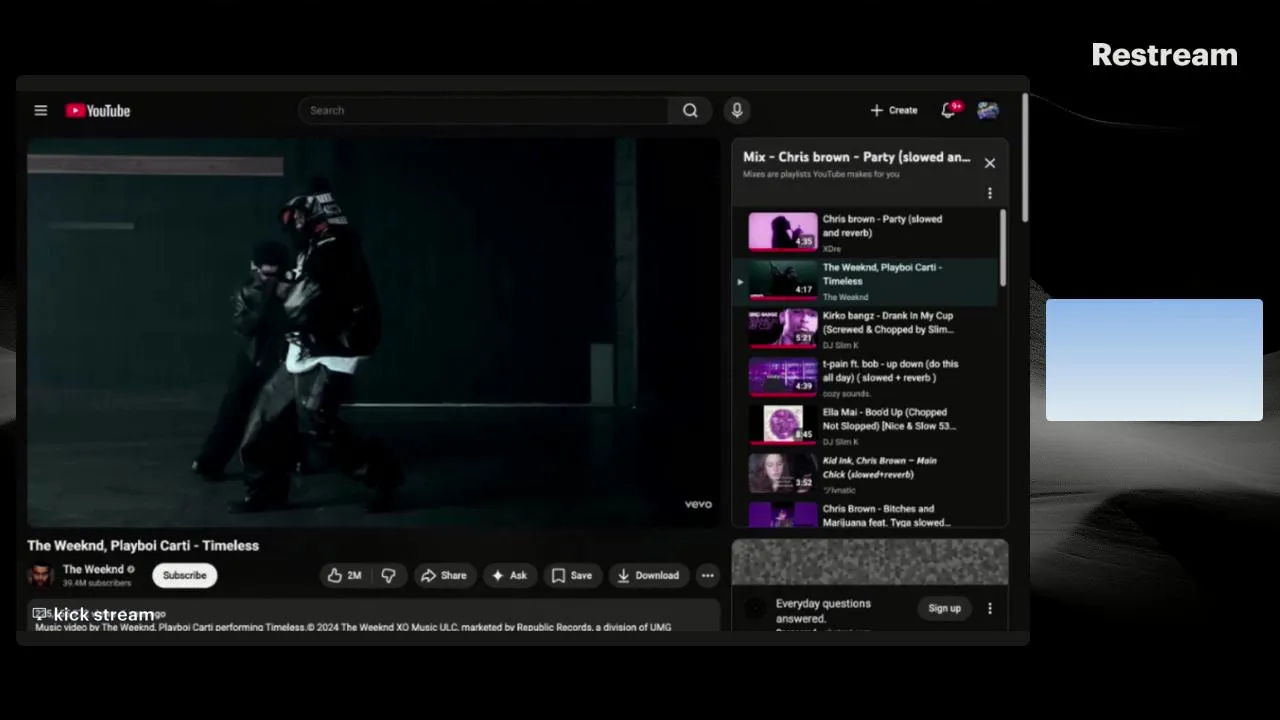
Task: Subscribe to The Weeknd channel
Action: [x=185, y=575]
